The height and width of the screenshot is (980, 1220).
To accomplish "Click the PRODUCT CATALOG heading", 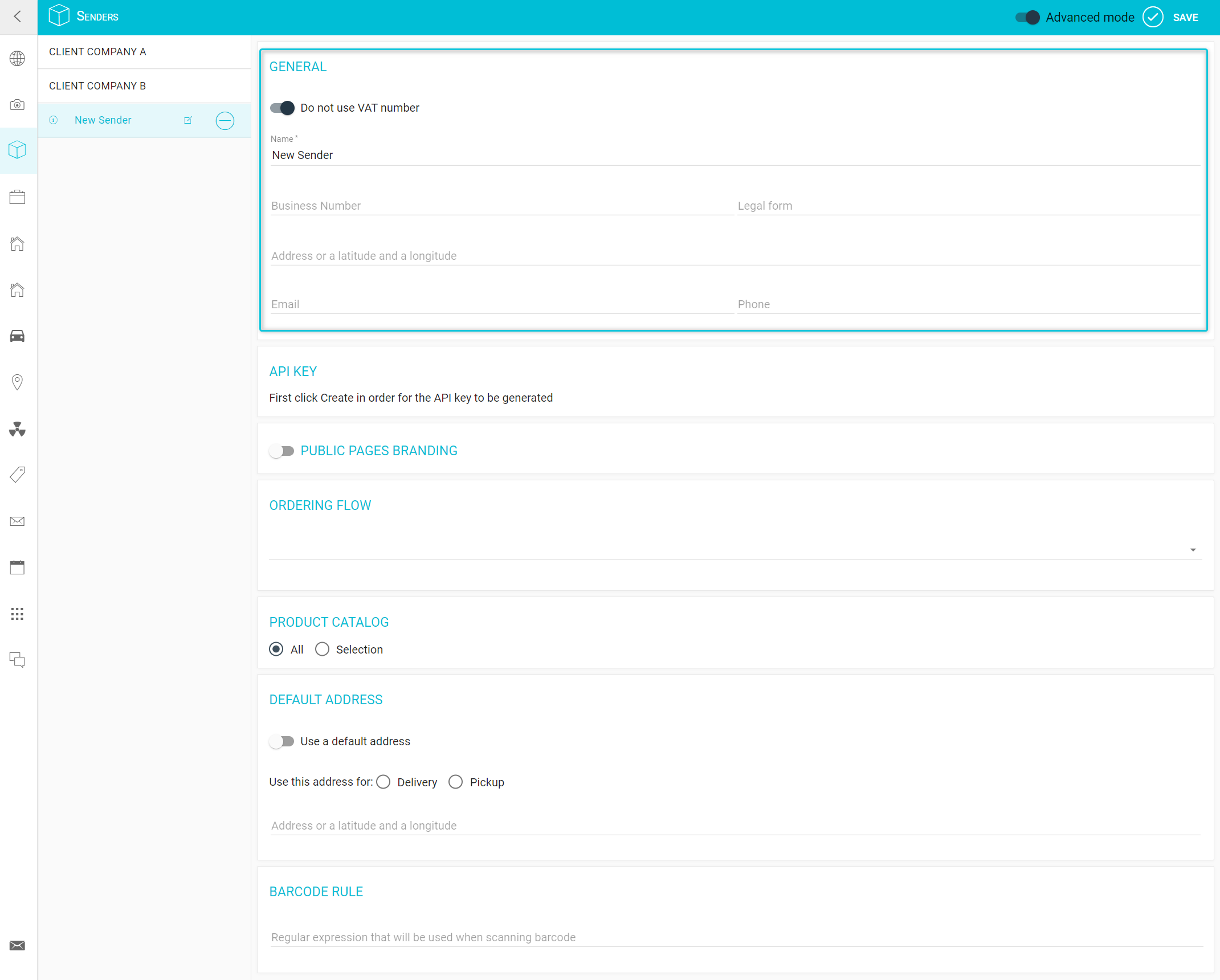I will (329, 623).
